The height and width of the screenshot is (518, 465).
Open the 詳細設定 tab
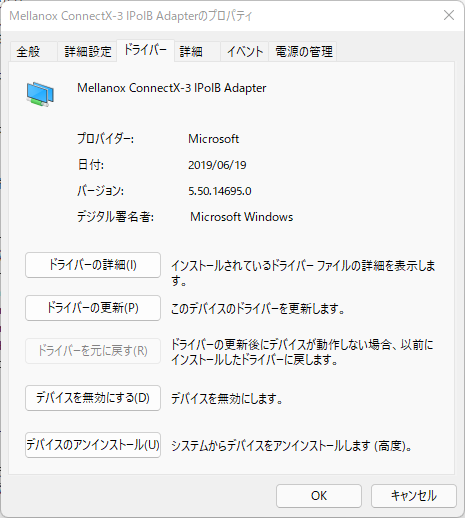(x=88, y=52)
